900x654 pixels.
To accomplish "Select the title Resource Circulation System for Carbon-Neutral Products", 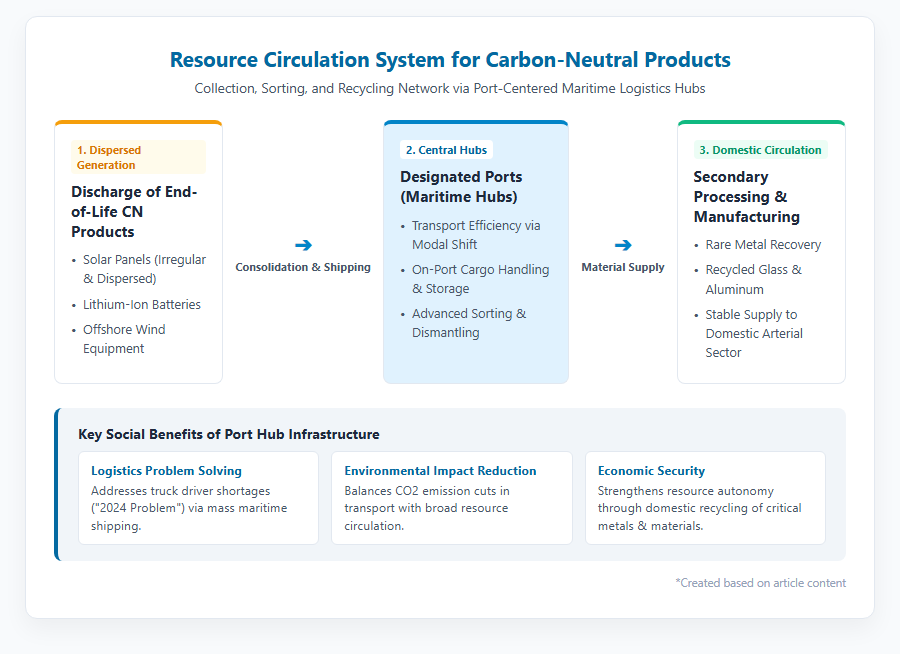I will [x=450, y=60].
